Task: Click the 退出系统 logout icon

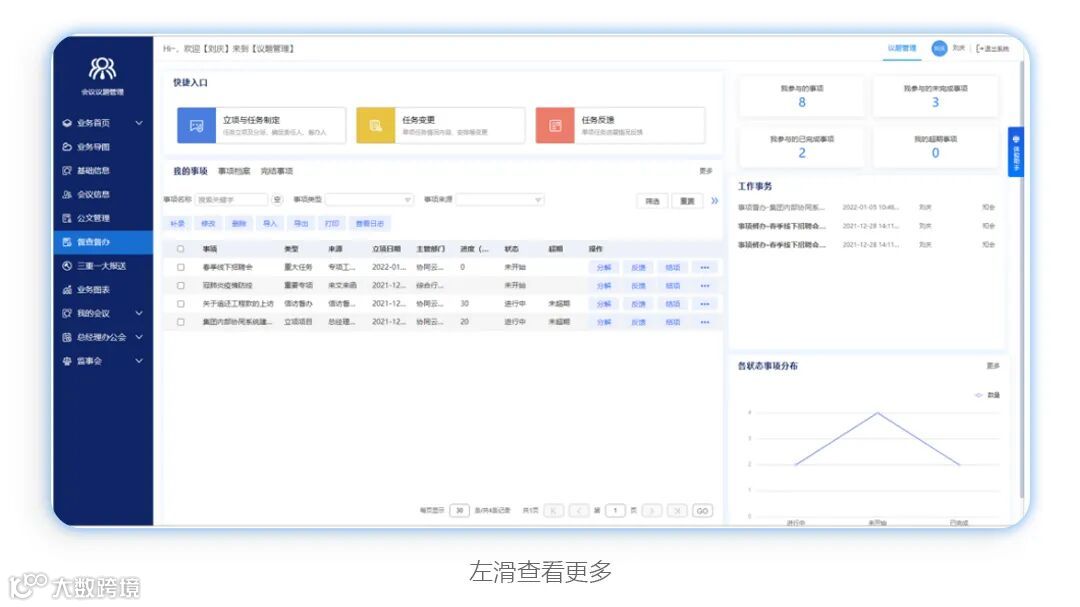Action: point(980,49)
